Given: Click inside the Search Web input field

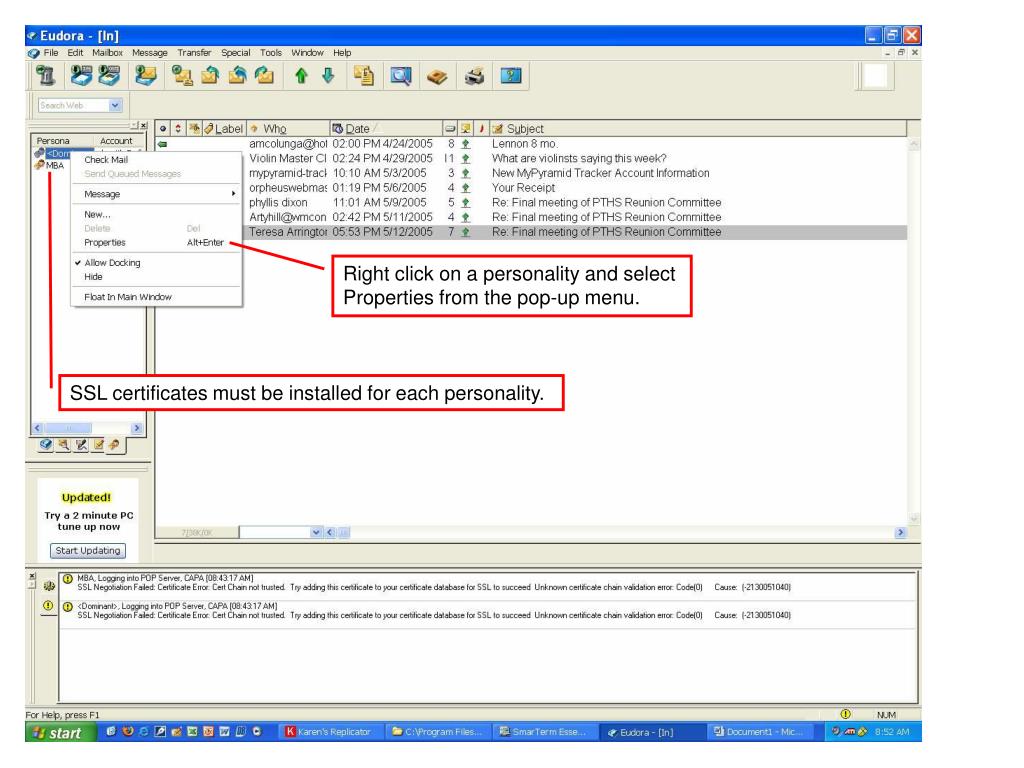Looking at the screenshot, I should [x=72, y=105].
